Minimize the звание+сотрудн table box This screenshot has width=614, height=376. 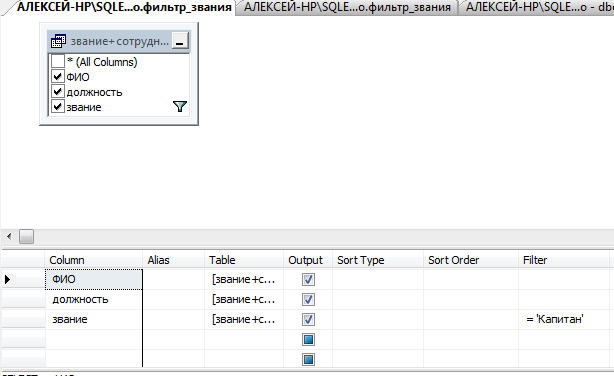point(180,41)
